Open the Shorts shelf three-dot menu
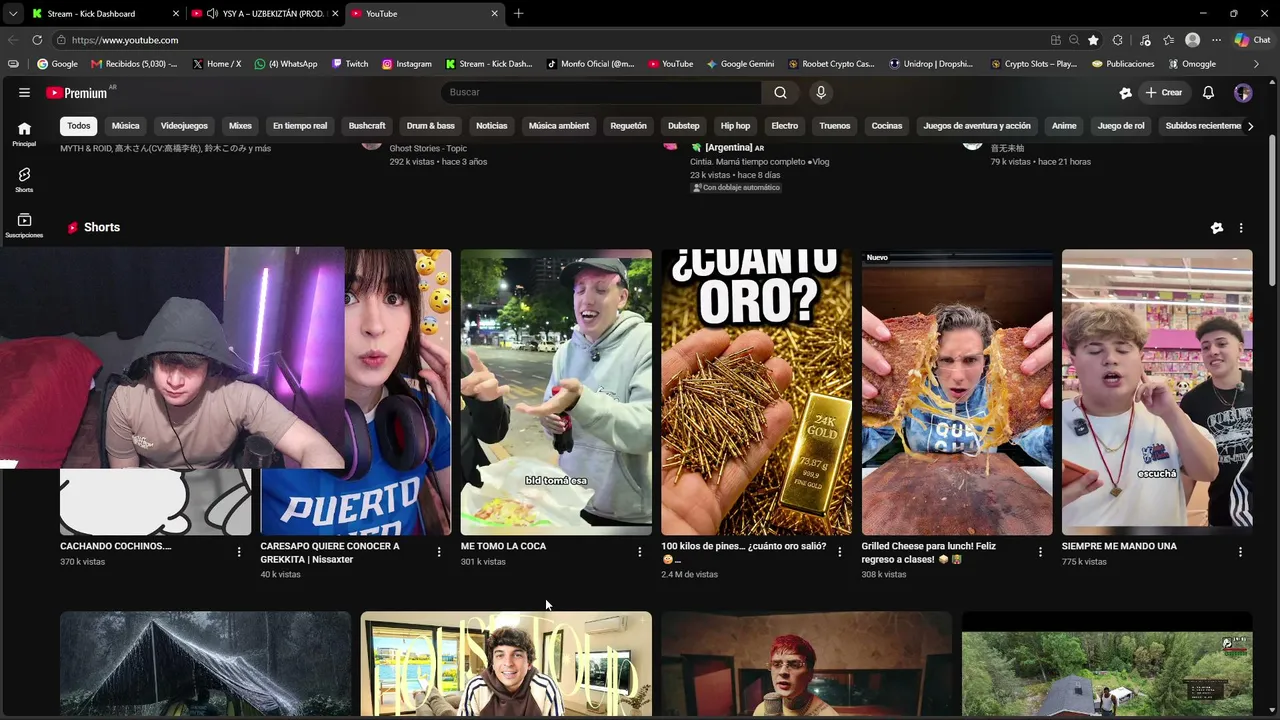The image size is (1280, 720). tap(1241, 228)
